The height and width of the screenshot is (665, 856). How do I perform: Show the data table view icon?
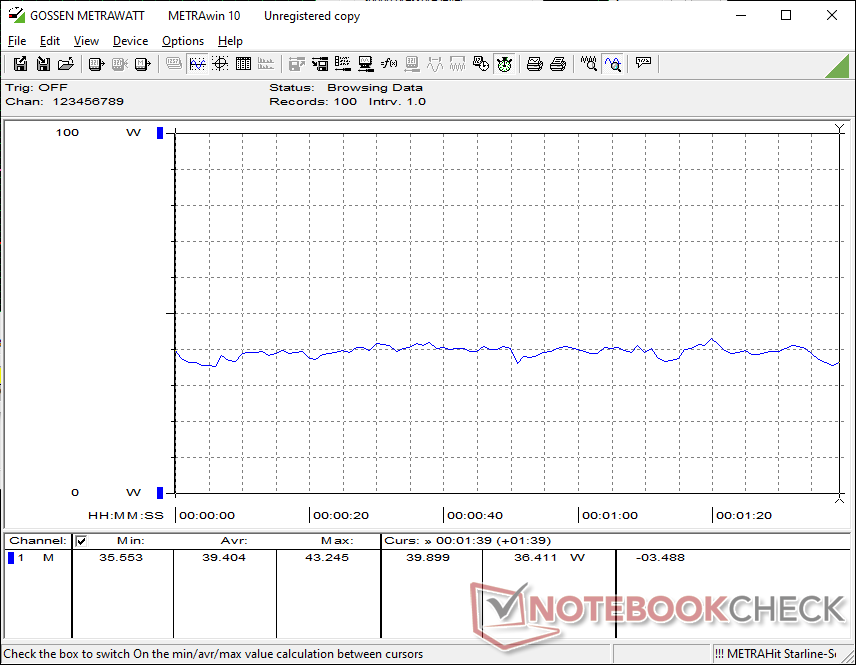(x=243, y=64)
